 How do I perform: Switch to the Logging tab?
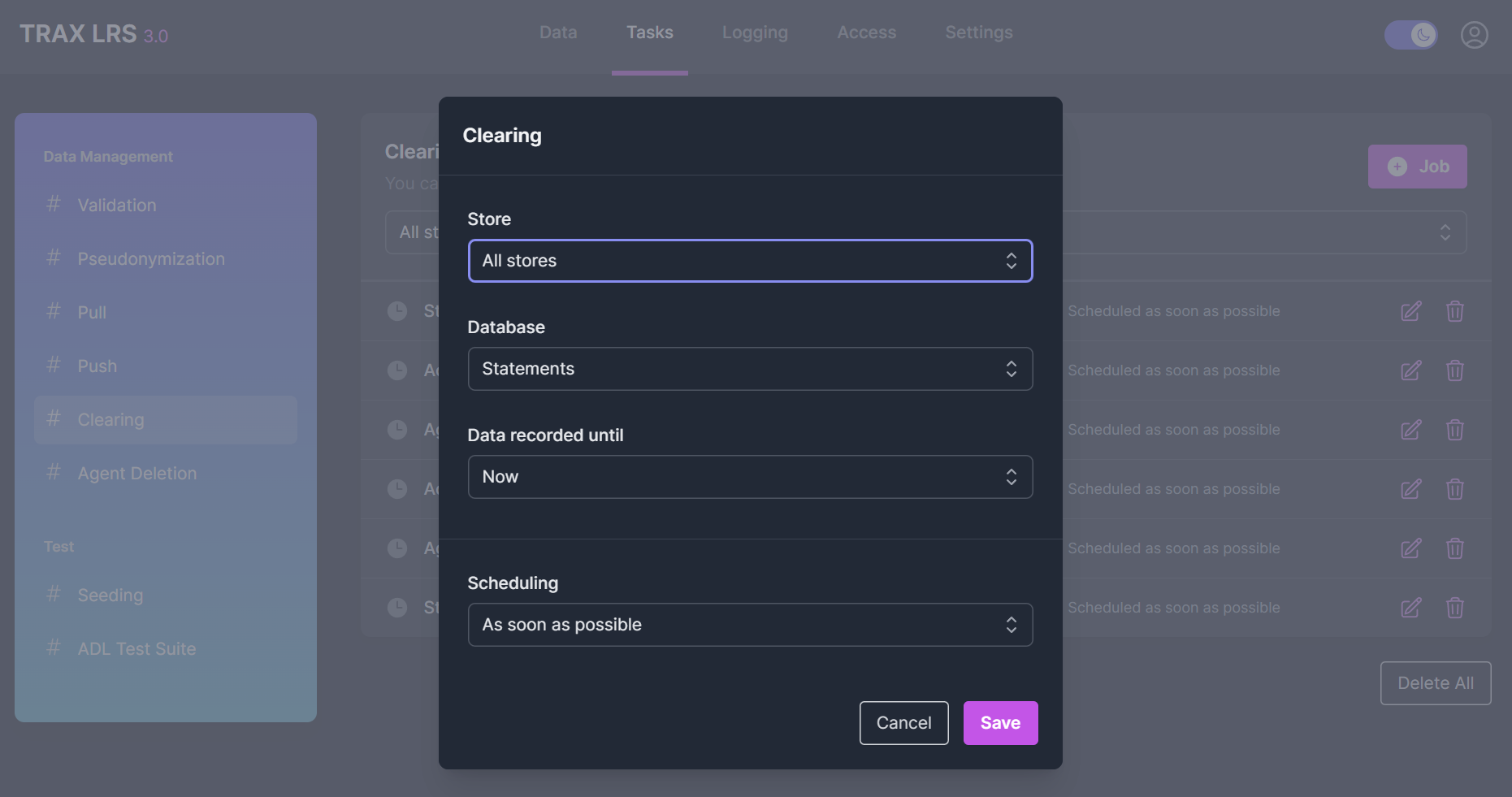click(755, 32)
